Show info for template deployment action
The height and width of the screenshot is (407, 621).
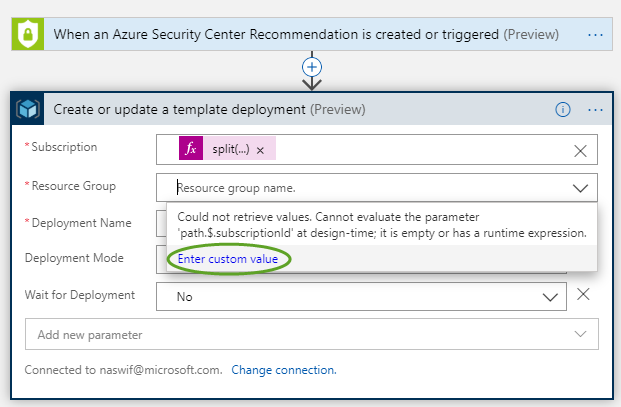coord(563,109)
